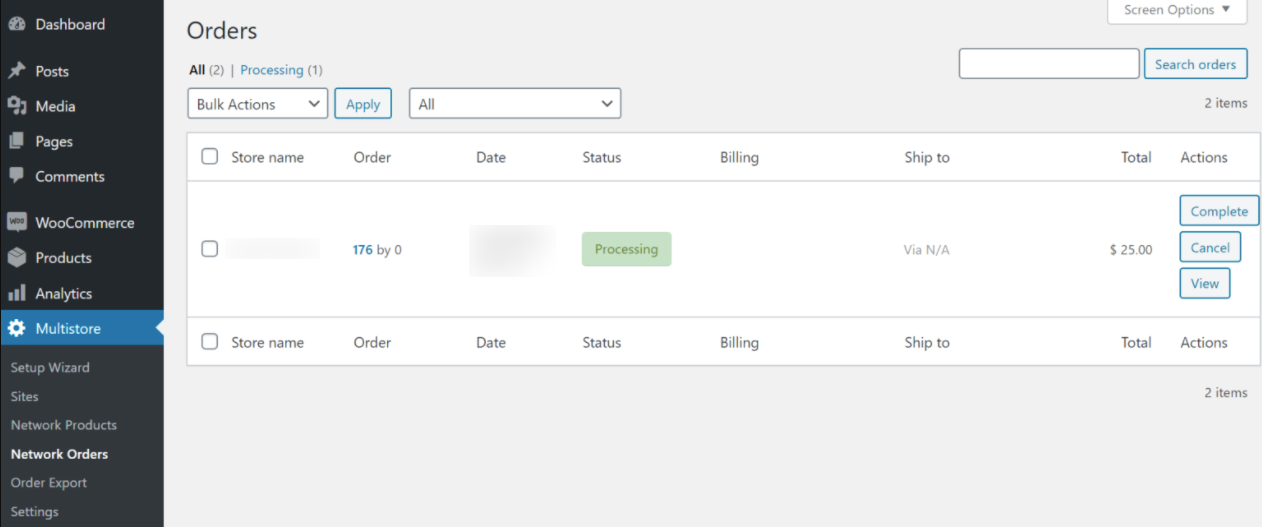
Task: Click the Posts pushpin icon
Action: [x=16, y=71]
